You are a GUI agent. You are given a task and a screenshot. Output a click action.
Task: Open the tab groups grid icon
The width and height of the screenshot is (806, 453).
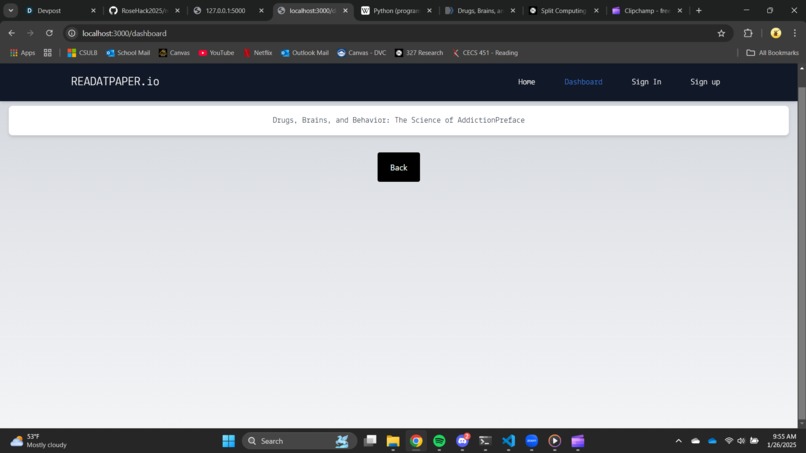[48, 52]
